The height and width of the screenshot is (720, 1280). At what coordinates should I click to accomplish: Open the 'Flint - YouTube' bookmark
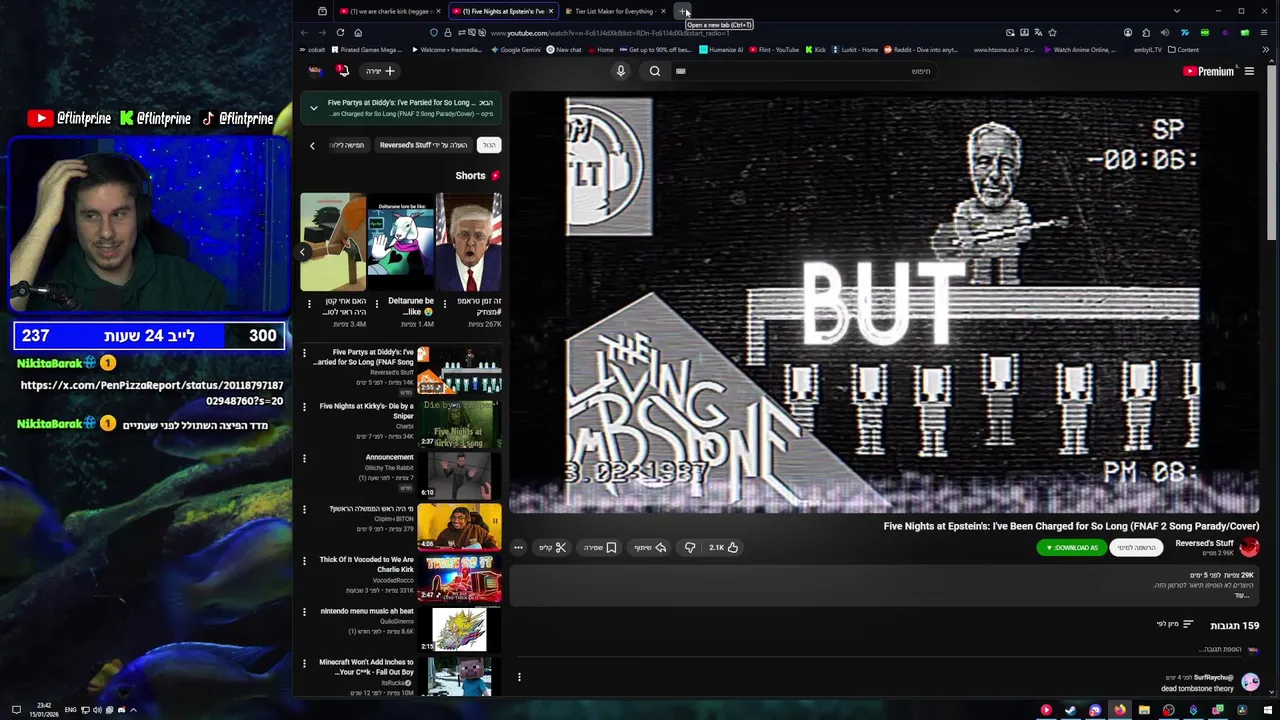click(774, 49)
